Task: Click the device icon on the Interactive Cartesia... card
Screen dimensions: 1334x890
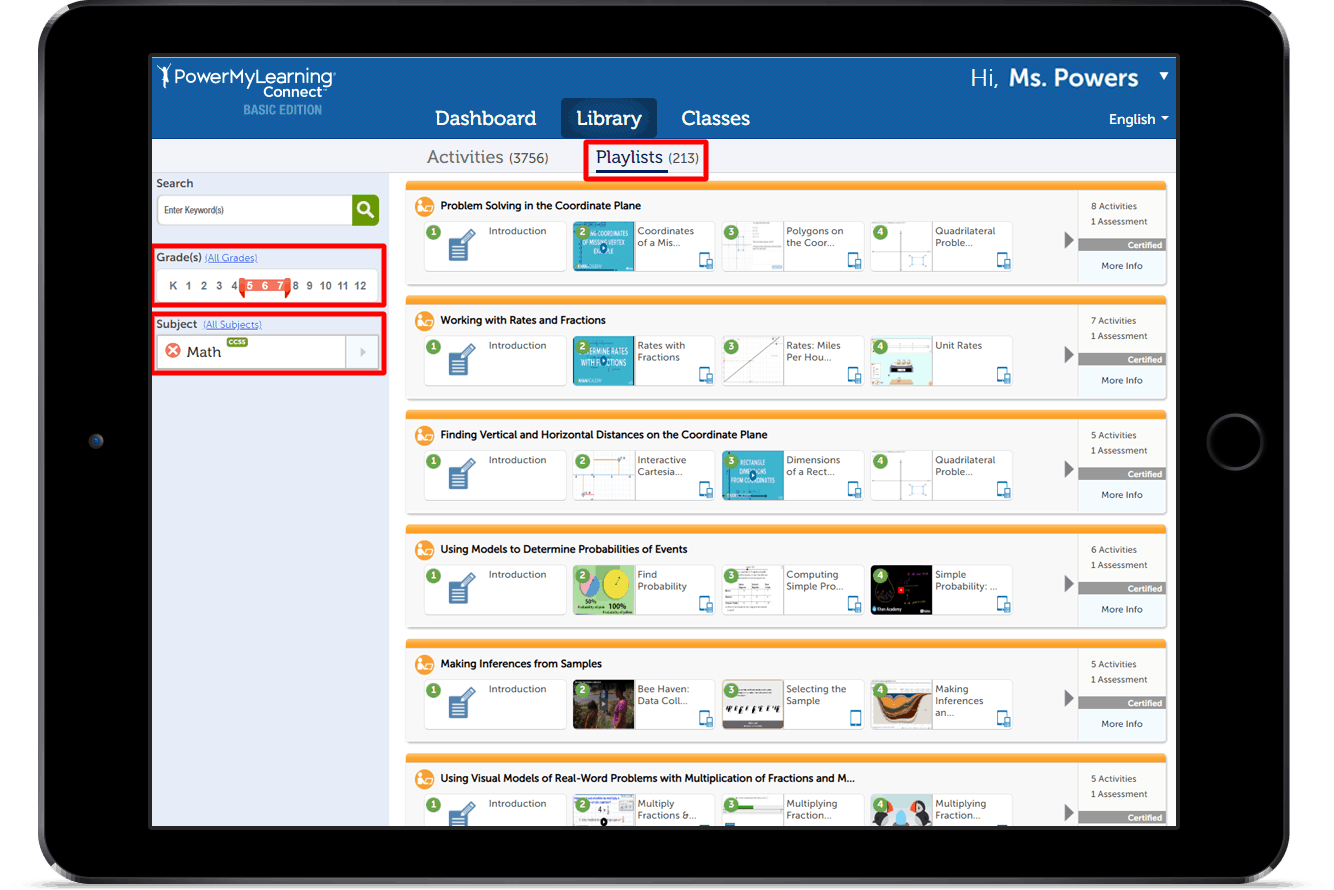Action: pyautogui.click(x=706, y=490)
